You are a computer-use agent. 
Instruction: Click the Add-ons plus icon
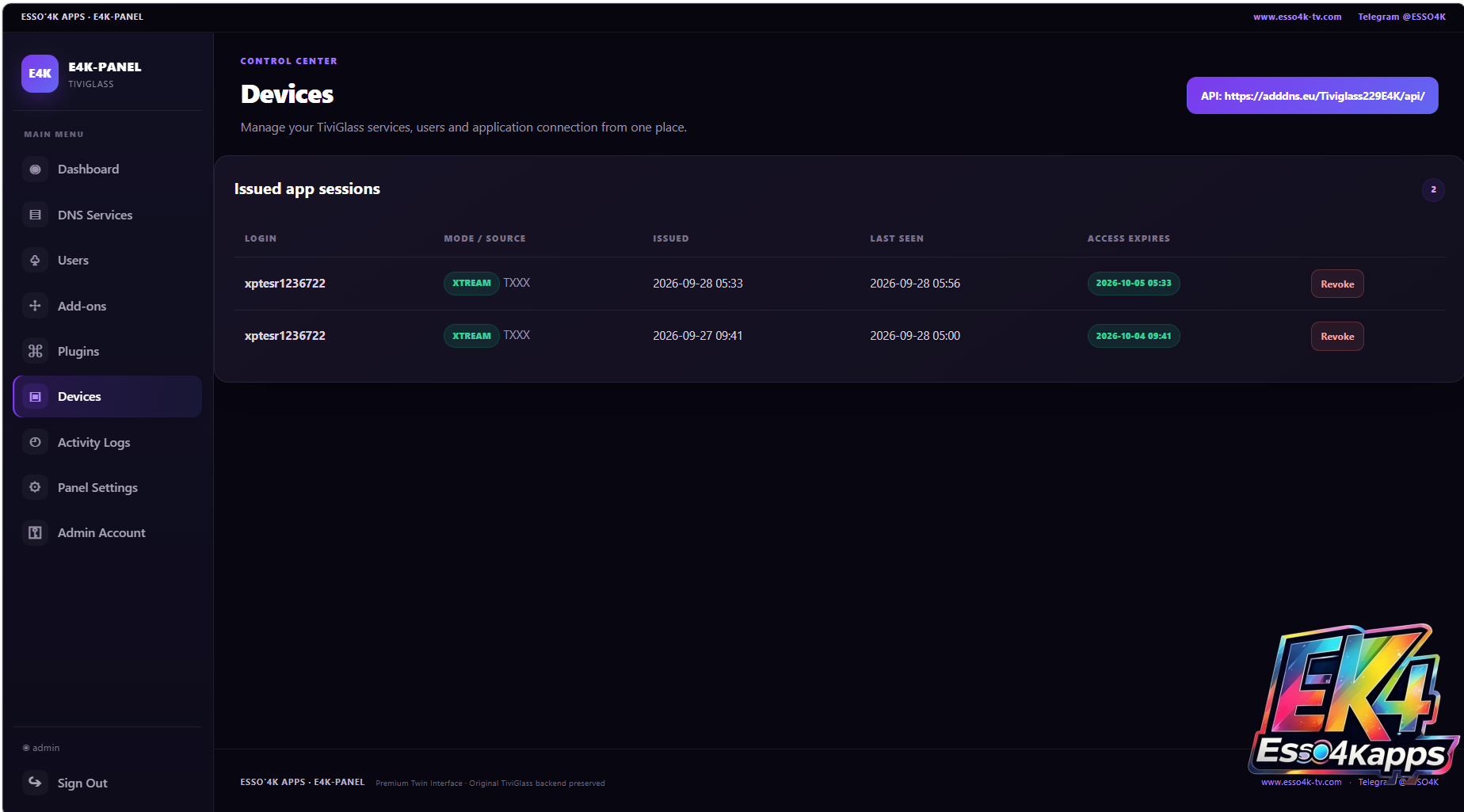click(35, 306)
